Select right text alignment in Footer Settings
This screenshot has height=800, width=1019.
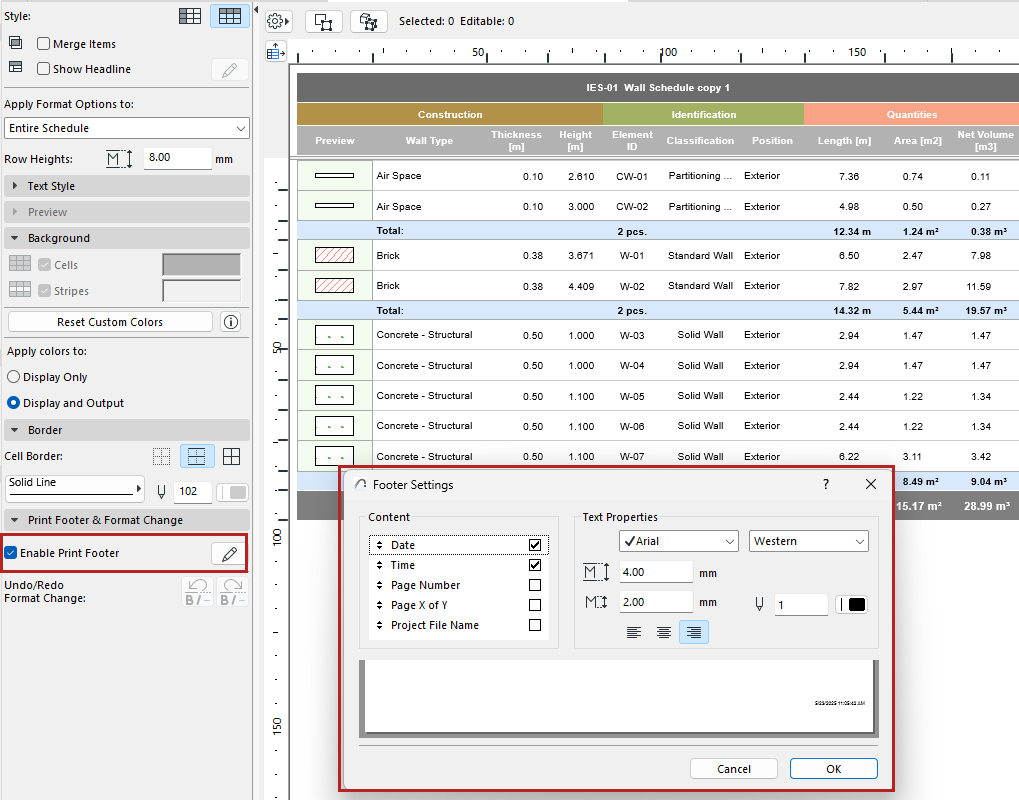[693, 632]
